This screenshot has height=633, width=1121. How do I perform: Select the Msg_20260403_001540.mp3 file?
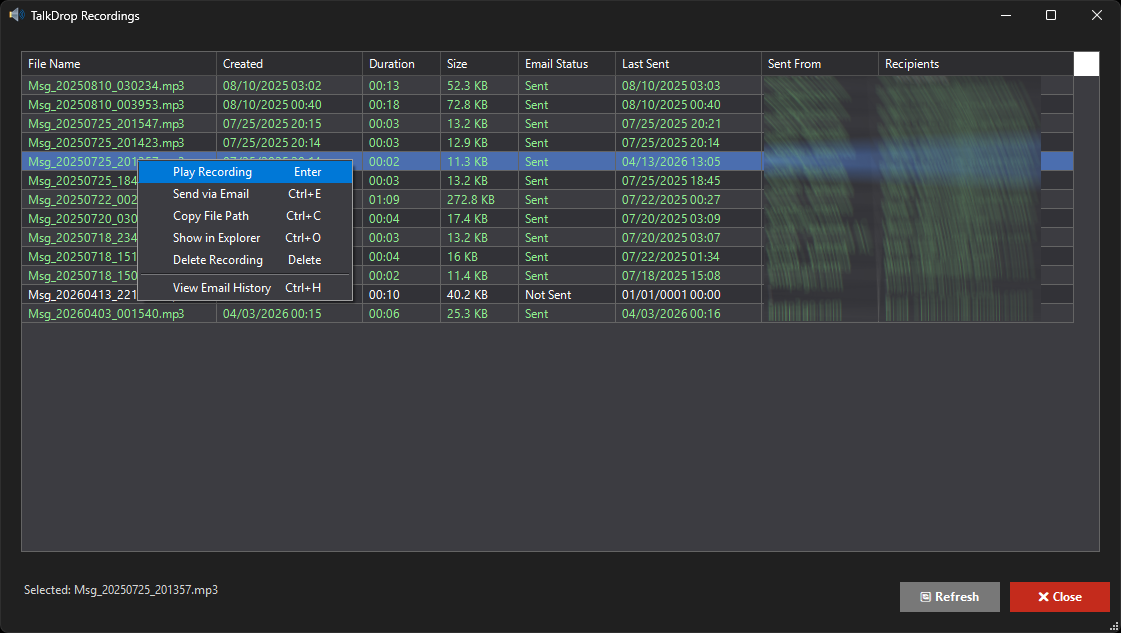tap(106, 314)
